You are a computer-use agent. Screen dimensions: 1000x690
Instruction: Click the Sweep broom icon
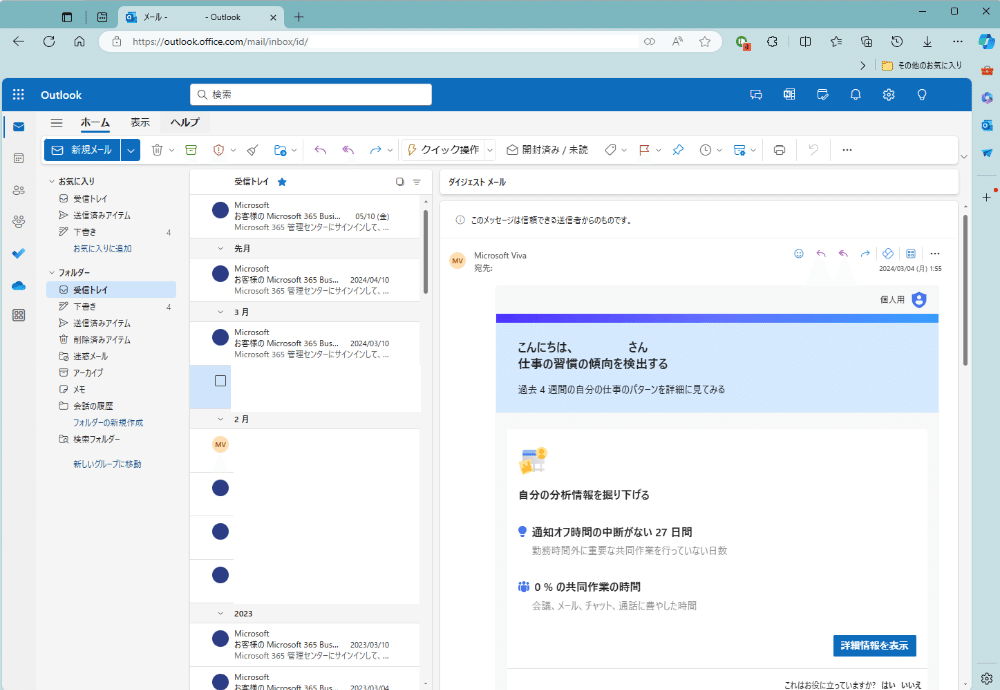253,150
